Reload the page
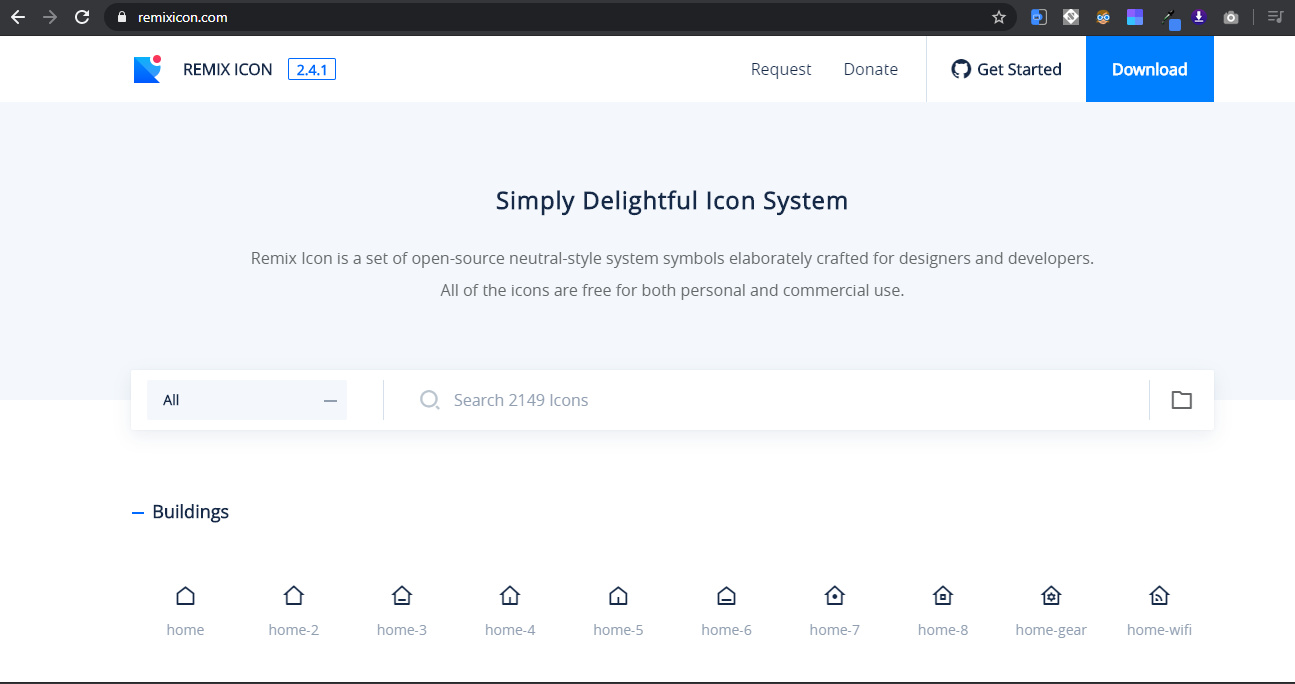This screenshot has height=684, width=1295. coord(83,17)
